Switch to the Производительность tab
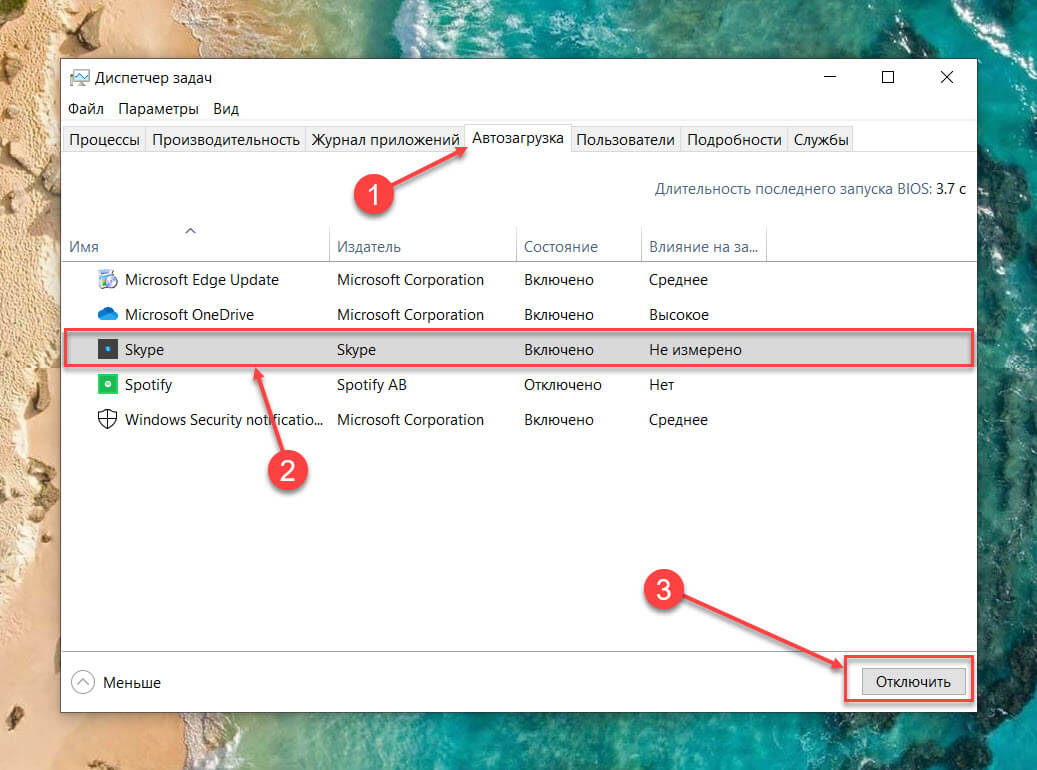 [226, 140]
